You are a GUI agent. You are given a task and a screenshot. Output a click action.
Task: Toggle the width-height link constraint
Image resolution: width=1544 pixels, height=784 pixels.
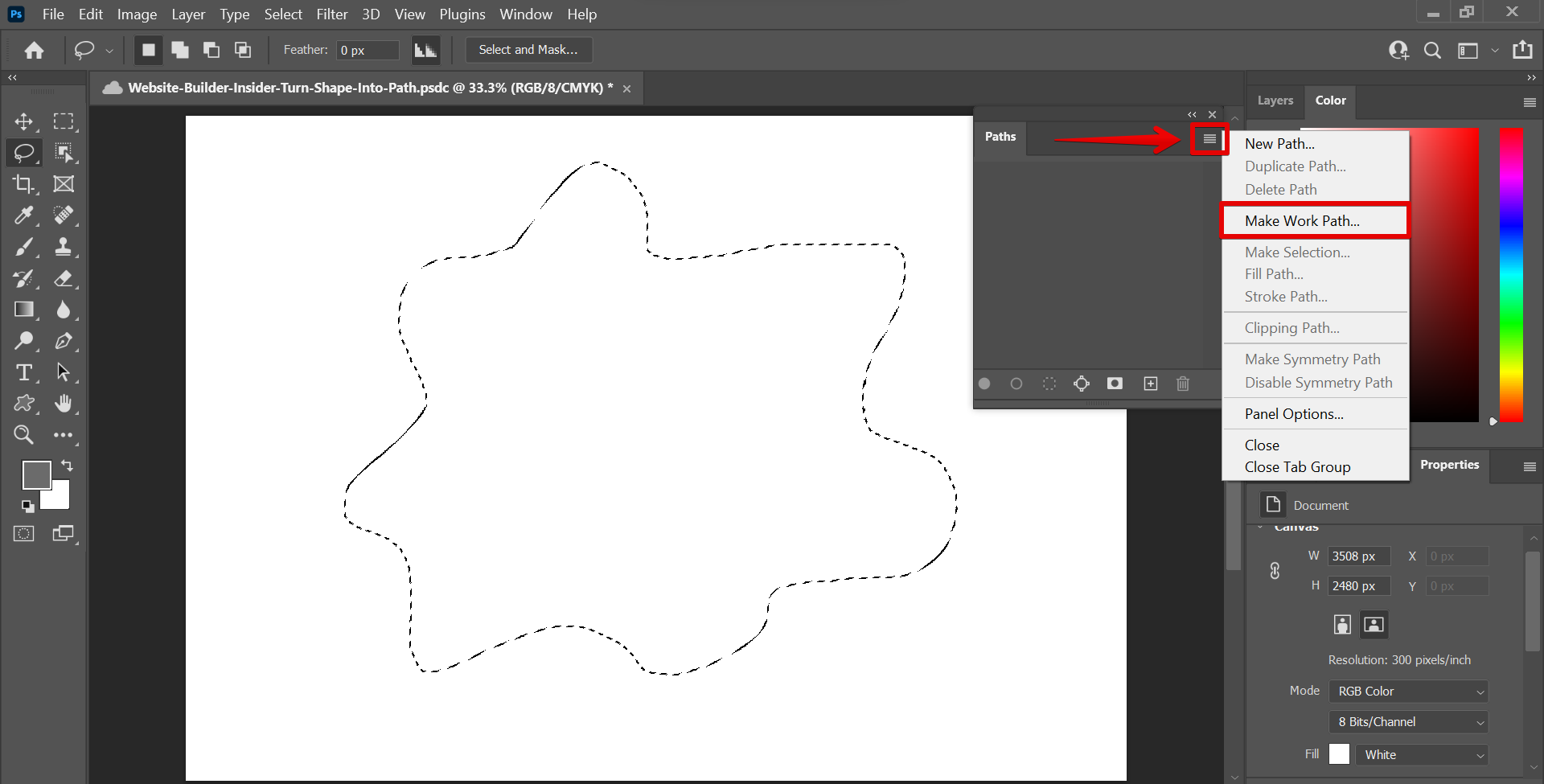tap(1275, 571)
